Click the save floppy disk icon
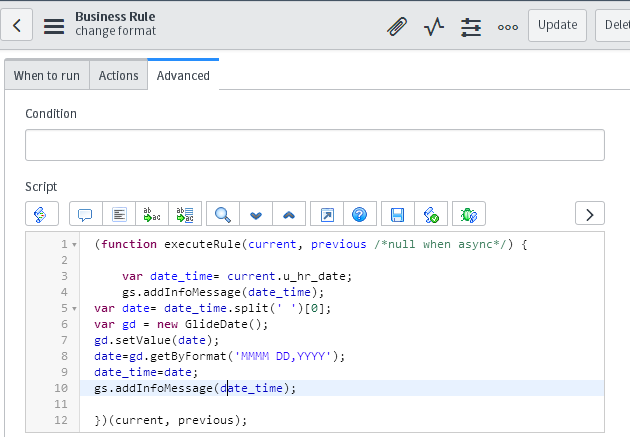This screenshot has height=437, width=630. (x=397, y=214)
